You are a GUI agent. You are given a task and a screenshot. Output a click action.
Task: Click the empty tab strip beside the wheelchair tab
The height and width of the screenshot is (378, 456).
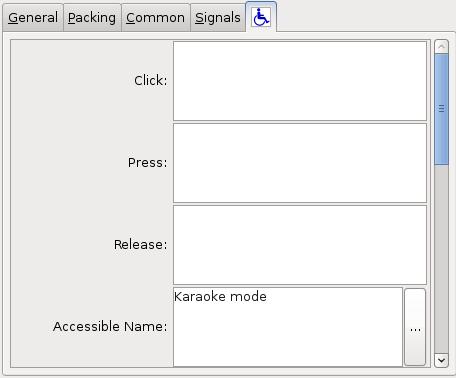(x=365, y=17)
